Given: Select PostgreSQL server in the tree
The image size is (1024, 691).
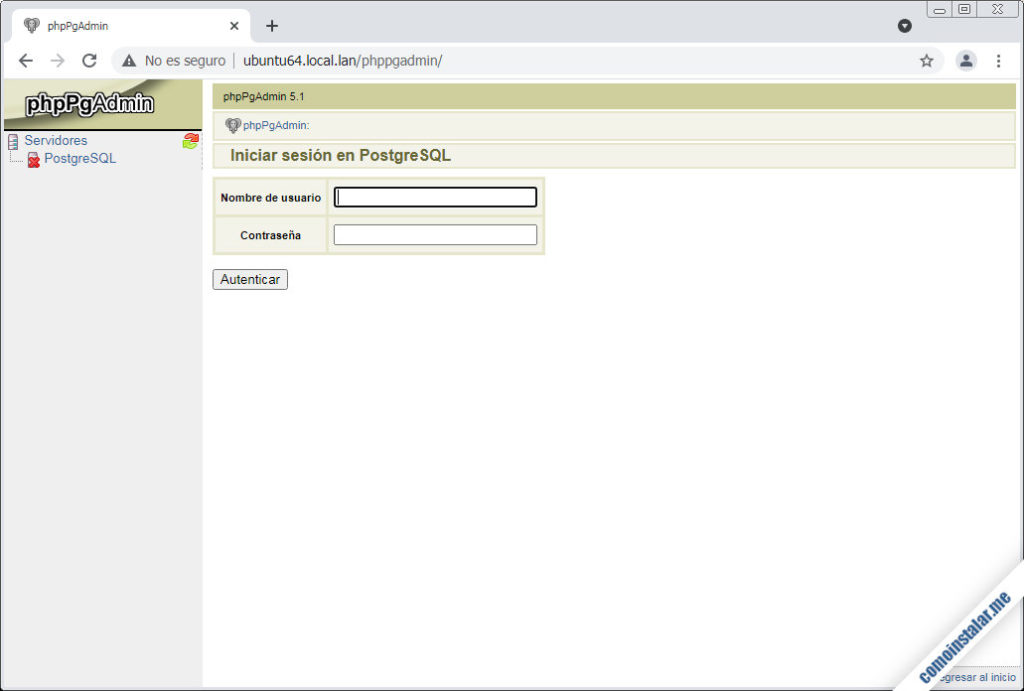Looking at the screenshot, I should pos(80,159).
